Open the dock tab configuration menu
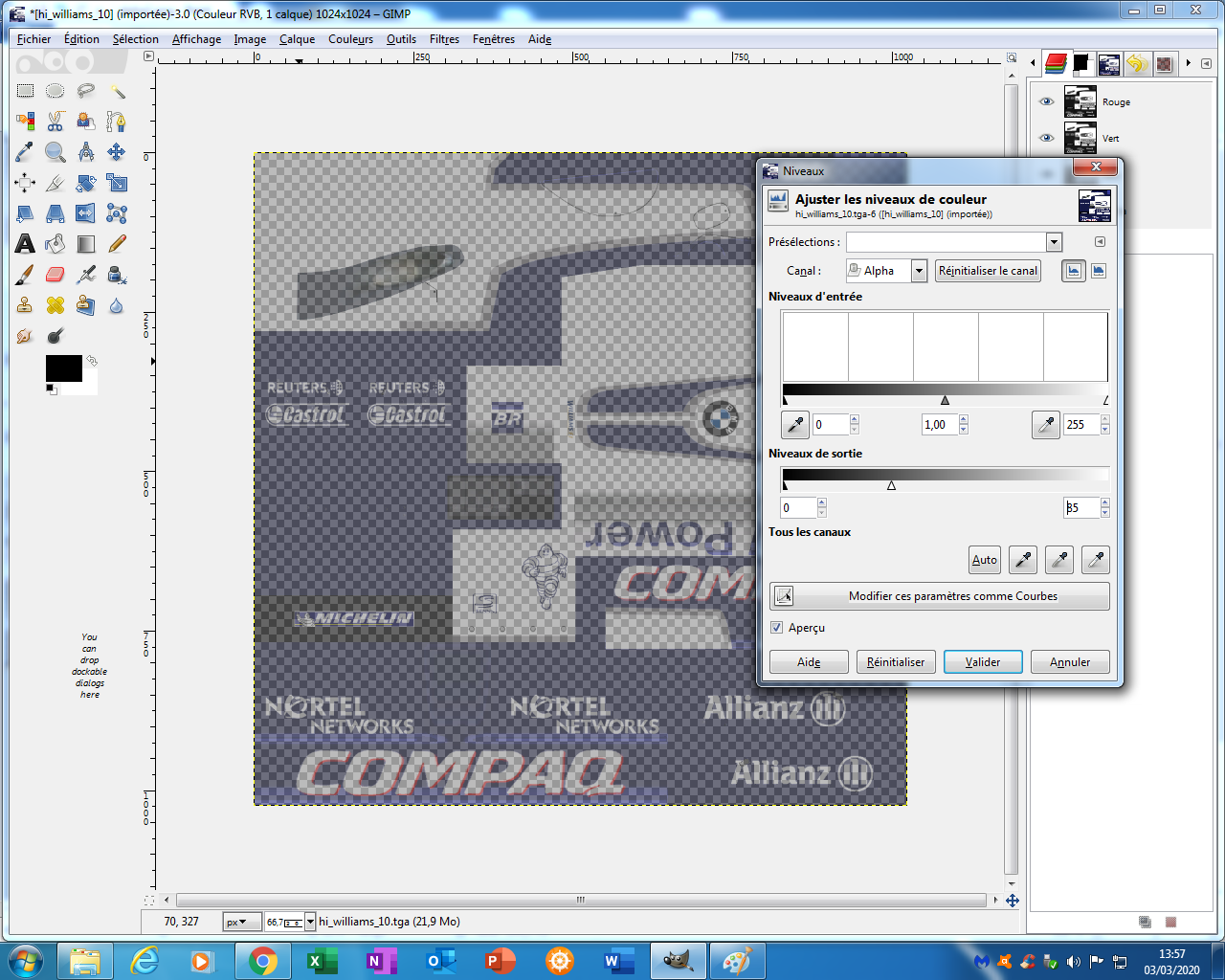The height and width of the screenshot is (980, 1225). [1205, 63]
